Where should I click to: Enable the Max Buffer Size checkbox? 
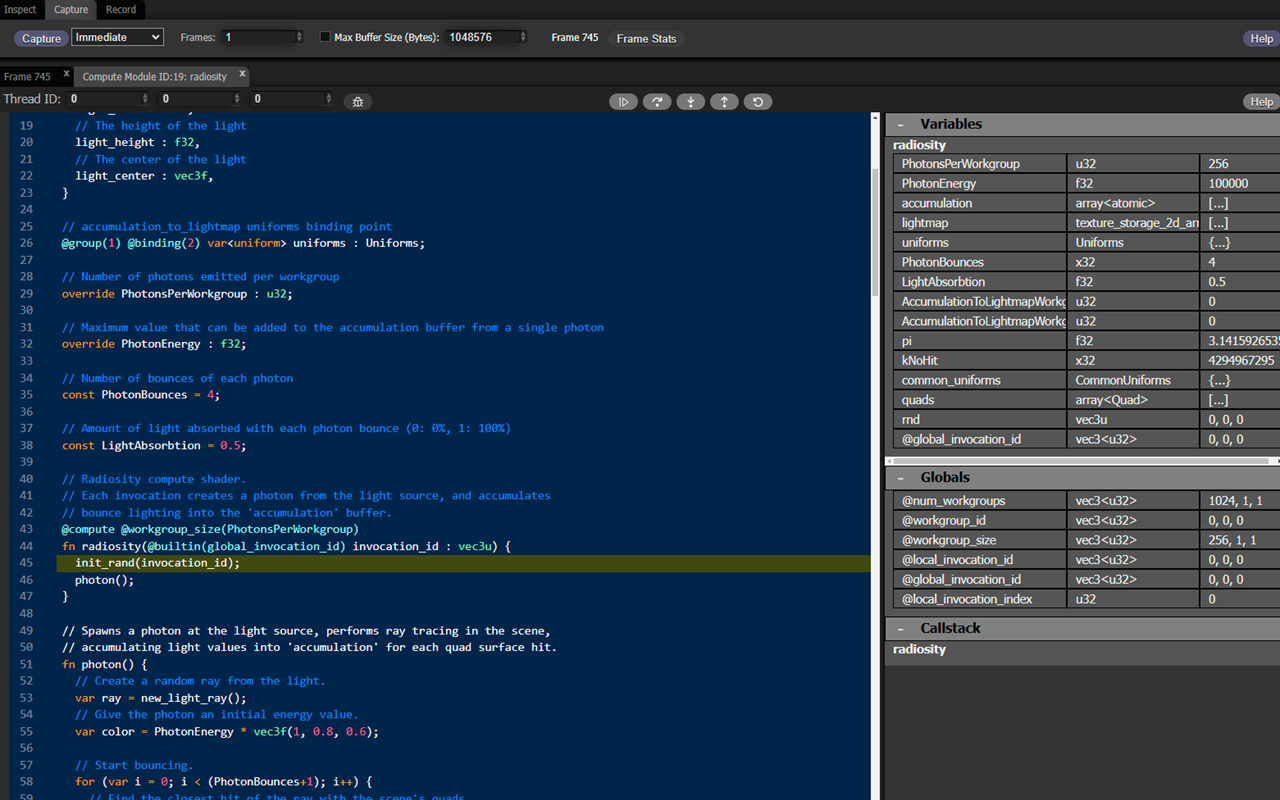325,36
